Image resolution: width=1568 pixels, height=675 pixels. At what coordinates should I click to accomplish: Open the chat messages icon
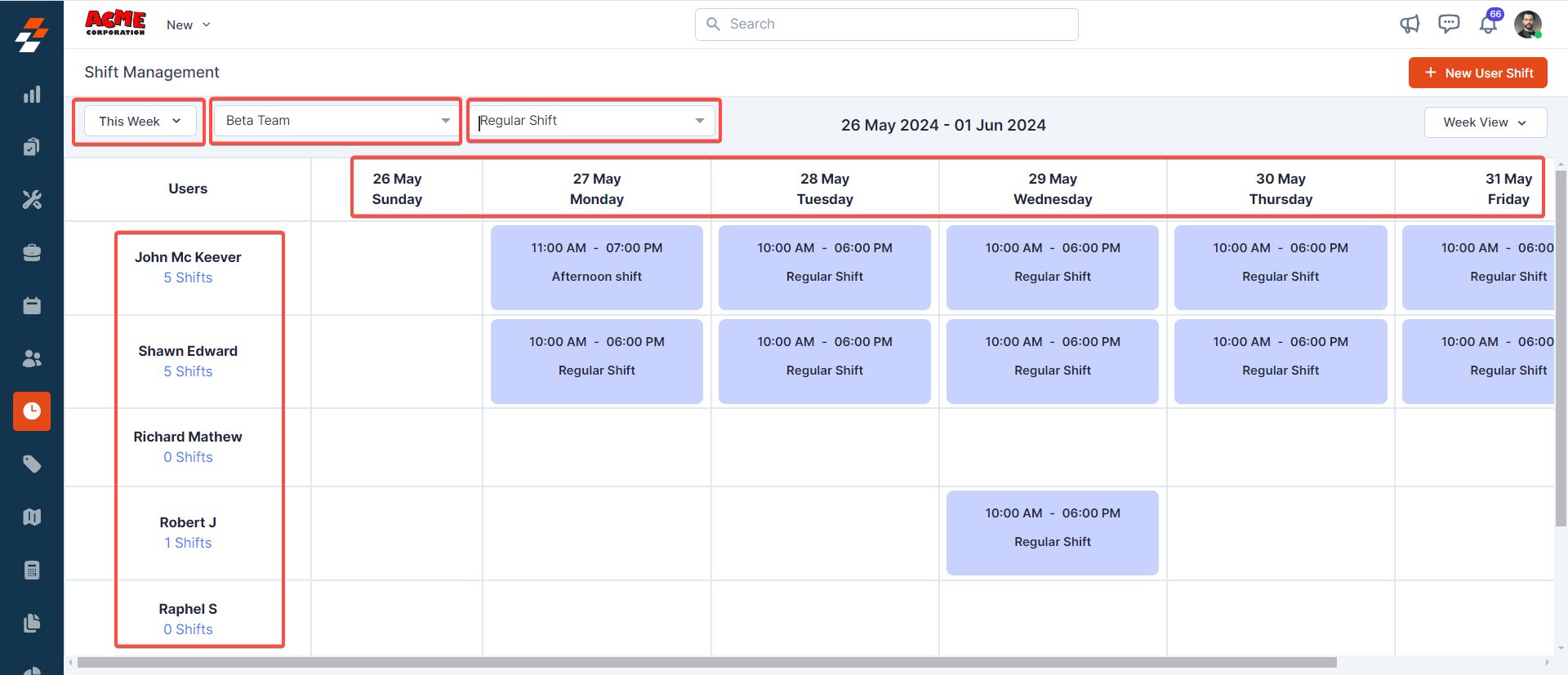pyautogui.click(x=1449, y=24)
